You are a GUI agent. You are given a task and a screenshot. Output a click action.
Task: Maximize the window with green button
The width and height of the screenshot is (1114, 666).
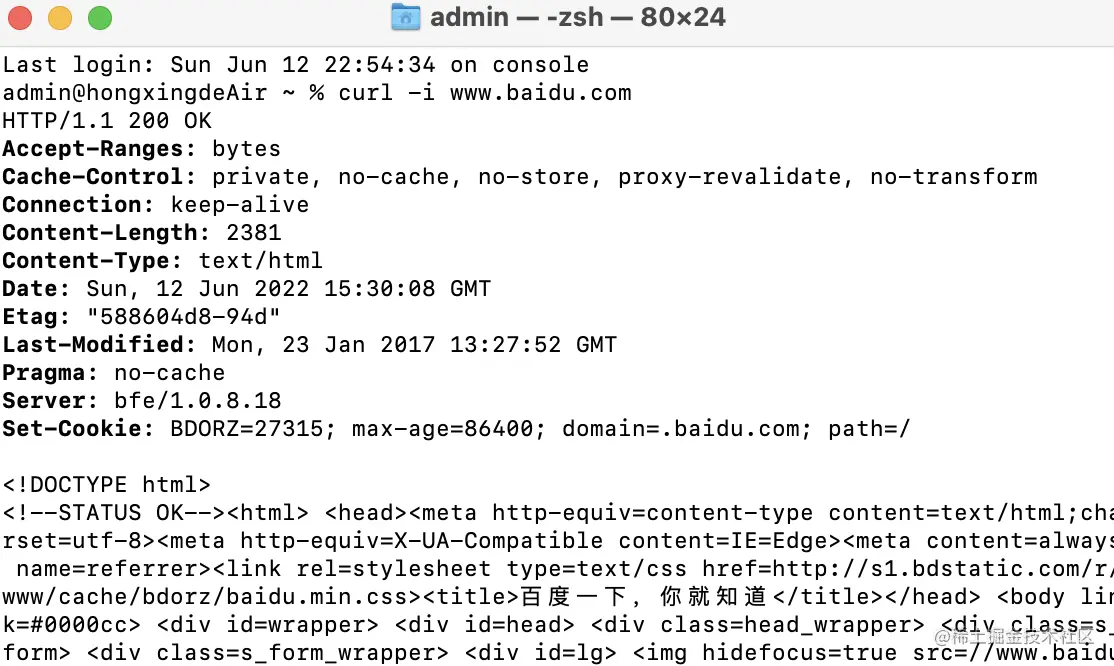100,18
